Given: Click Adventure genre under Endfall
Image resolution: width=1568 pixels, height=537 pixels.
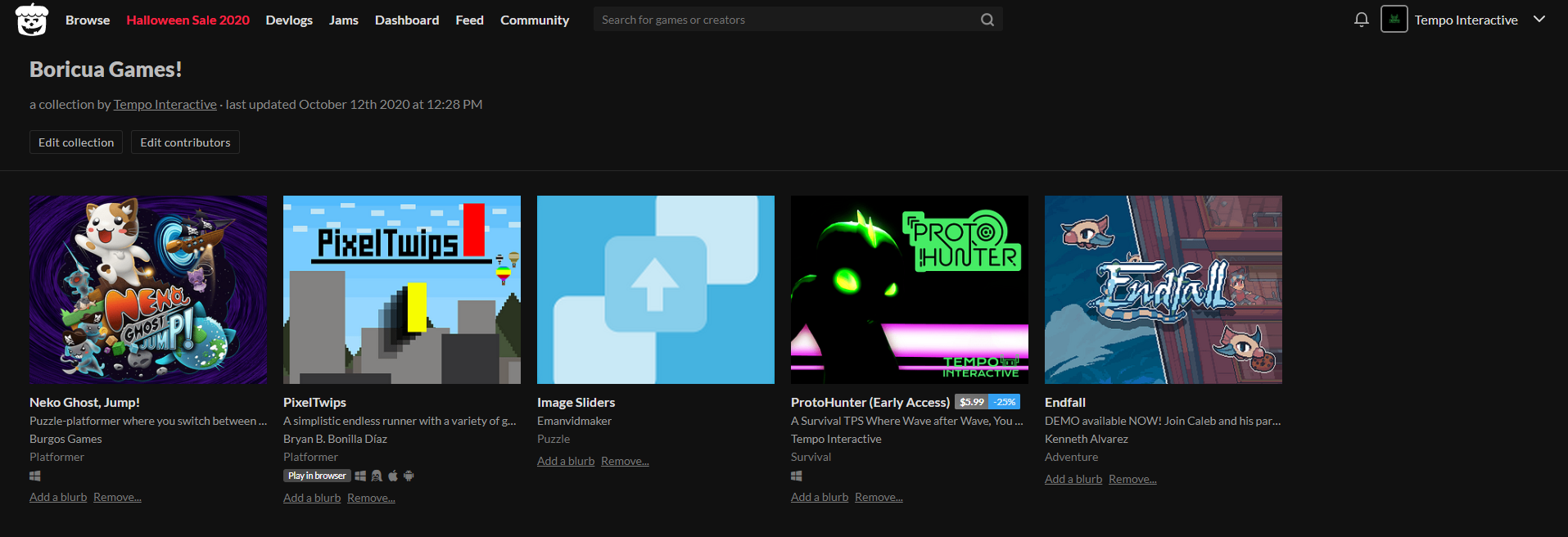Looking at the screenshot, I should [1071, 457].
